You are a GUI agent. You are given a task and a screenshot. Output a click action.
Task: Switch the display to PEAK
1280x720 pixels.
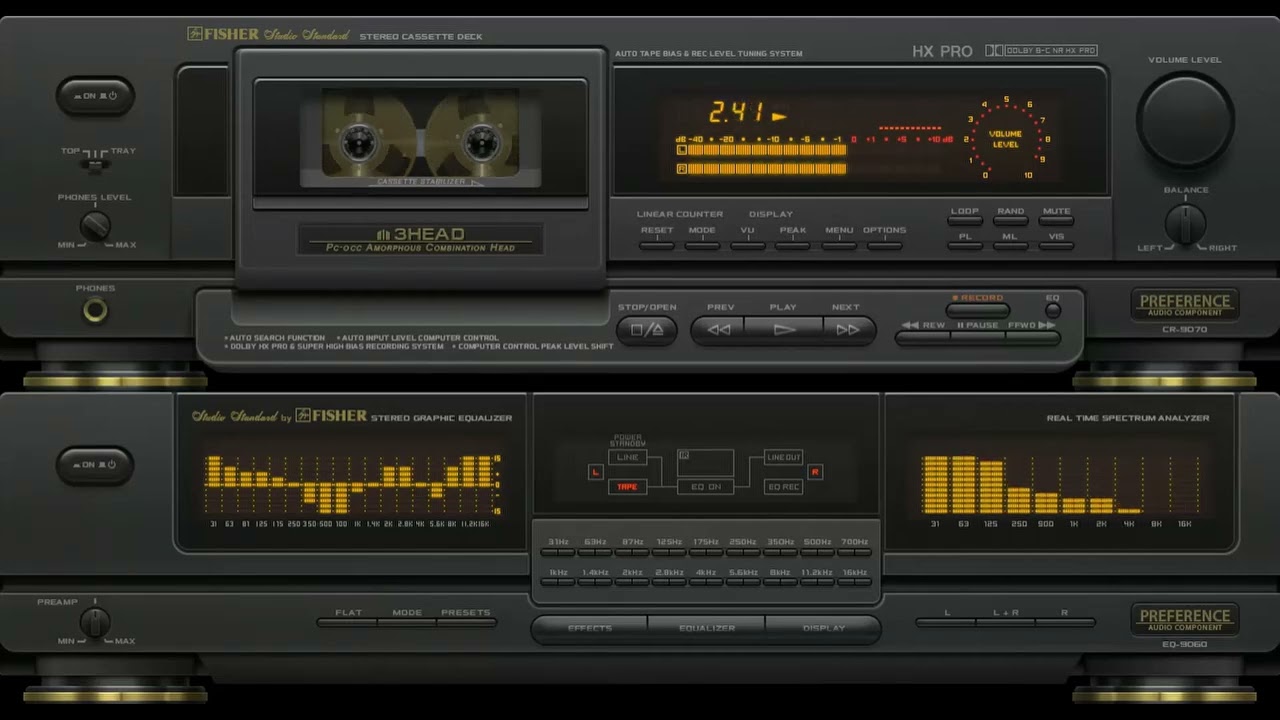tap(793, 244)
